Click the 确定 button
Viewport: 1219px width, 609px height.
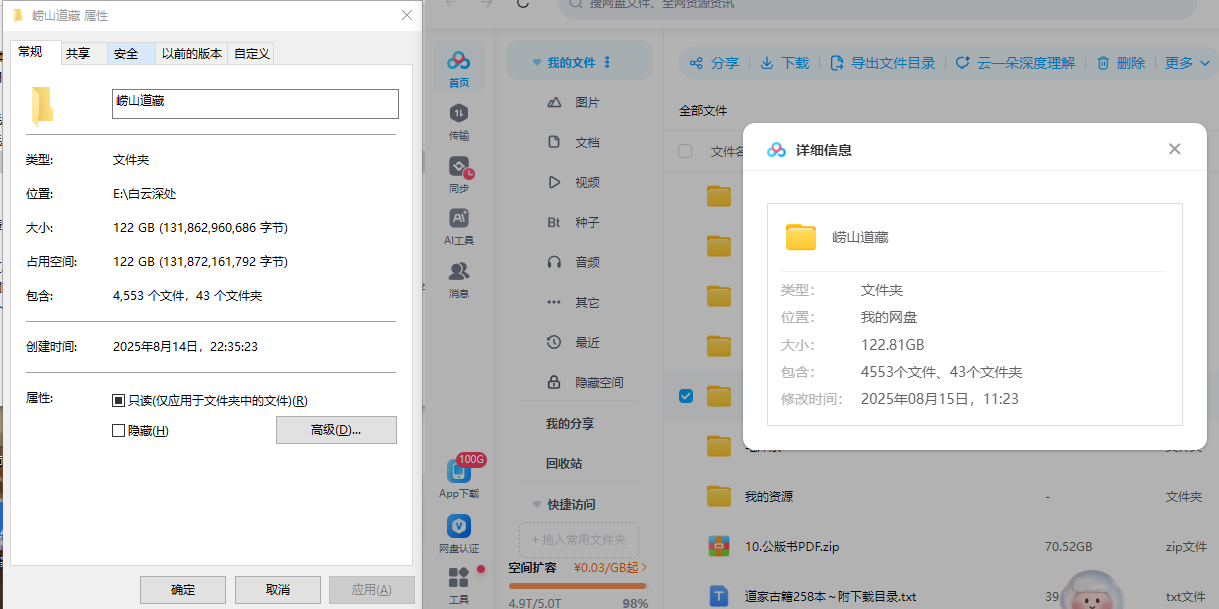coord(183,589)
